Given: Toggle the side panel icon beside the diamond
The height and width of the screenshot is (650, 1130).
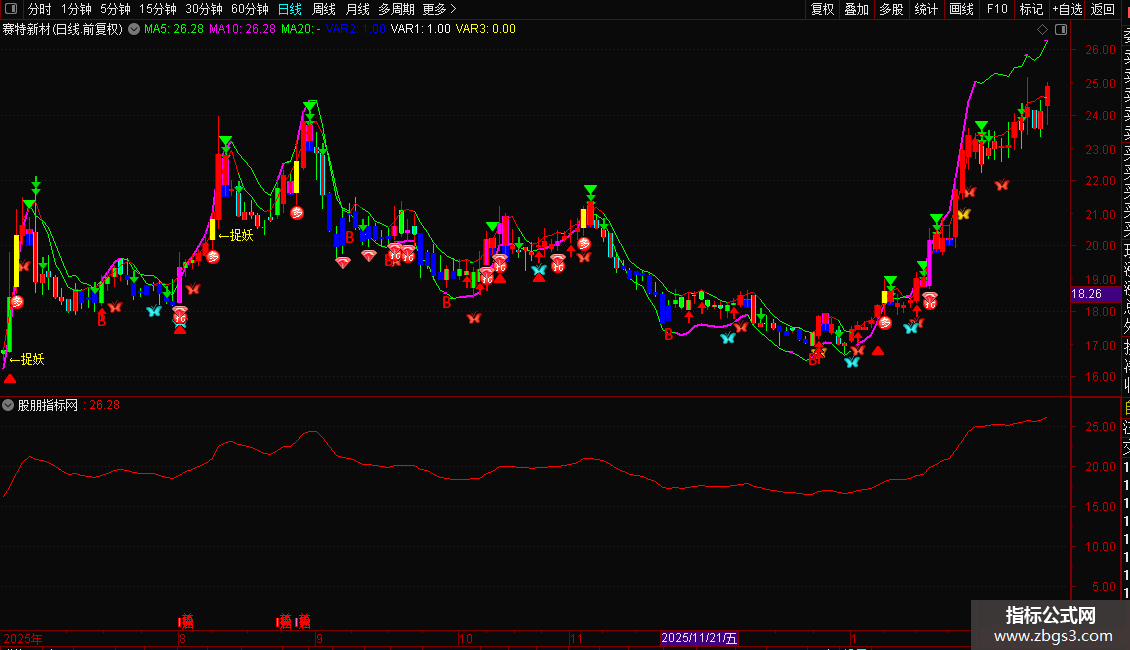Looking at the screenshot, I should tap(1059, 29).
